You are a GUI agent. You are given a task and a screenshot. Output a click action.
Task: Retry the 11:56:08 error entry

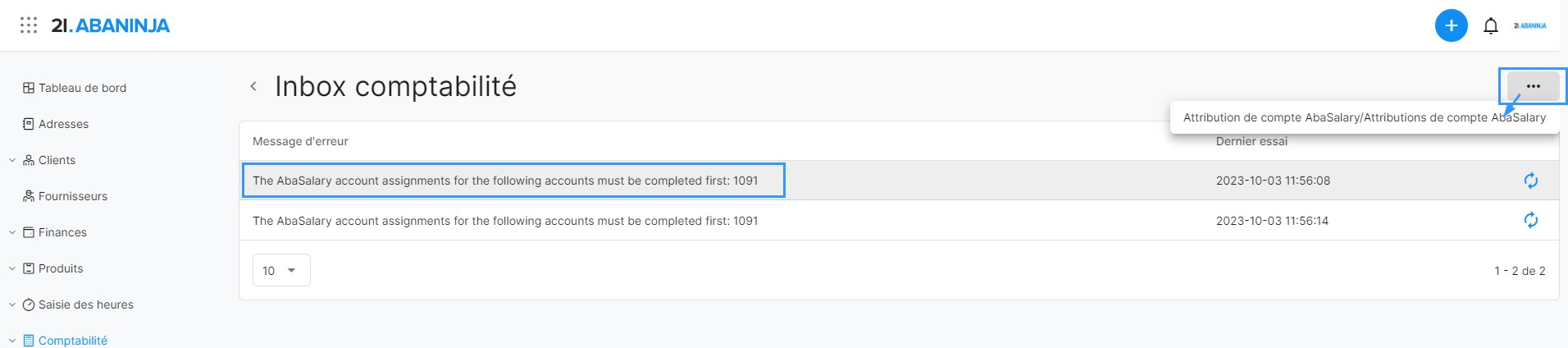tap(1530, 181)
